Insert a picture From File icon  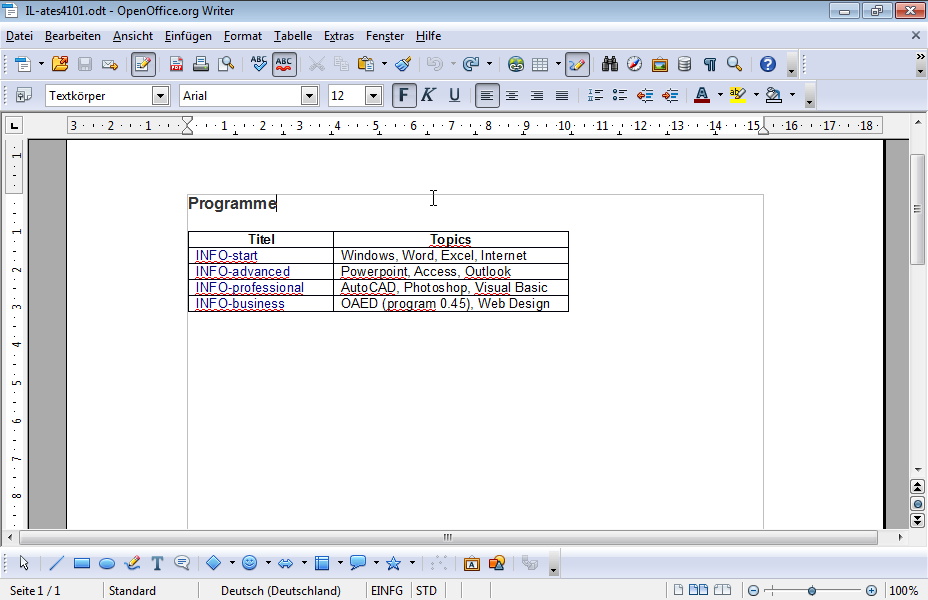coord(472,563)
